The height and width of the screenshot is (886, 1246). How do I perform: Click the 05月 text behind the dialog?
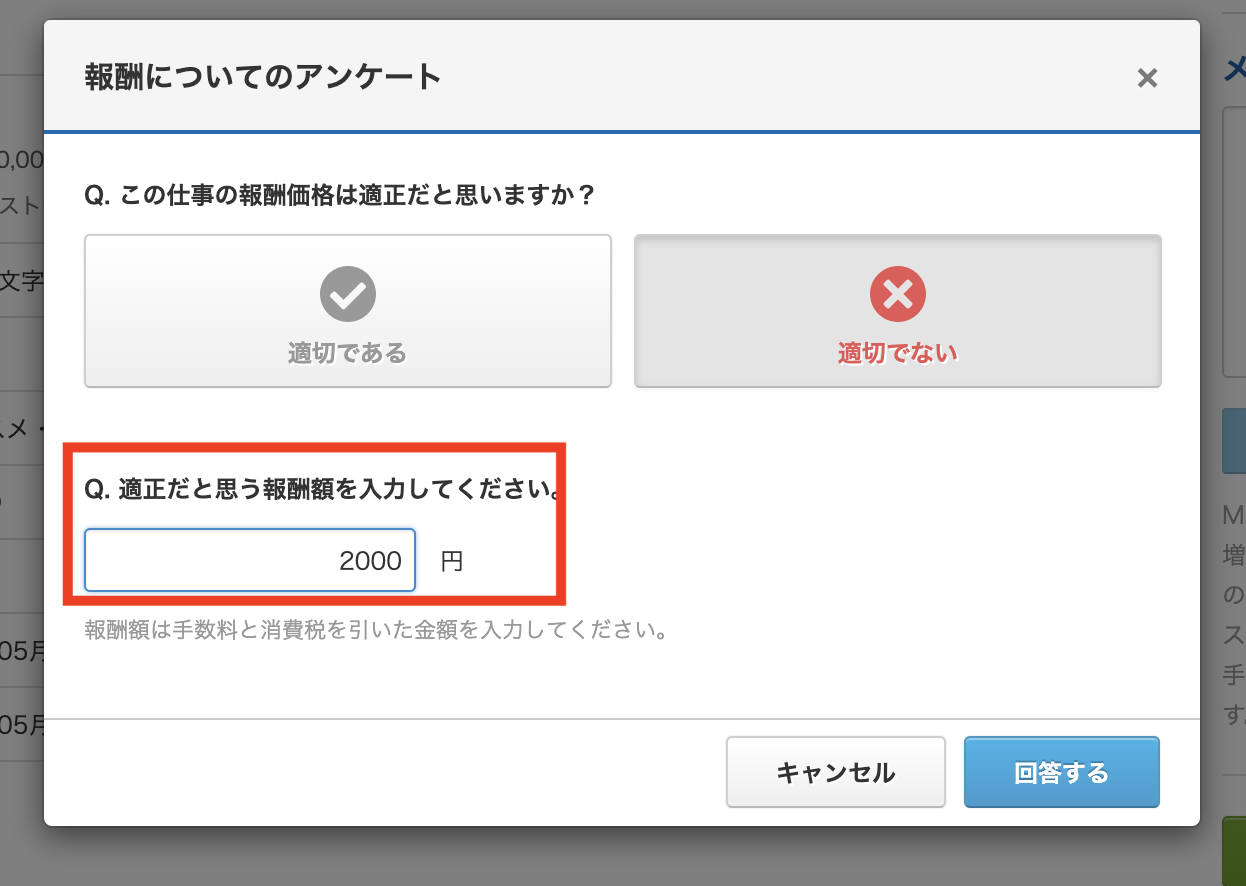[x=22, y=651]
